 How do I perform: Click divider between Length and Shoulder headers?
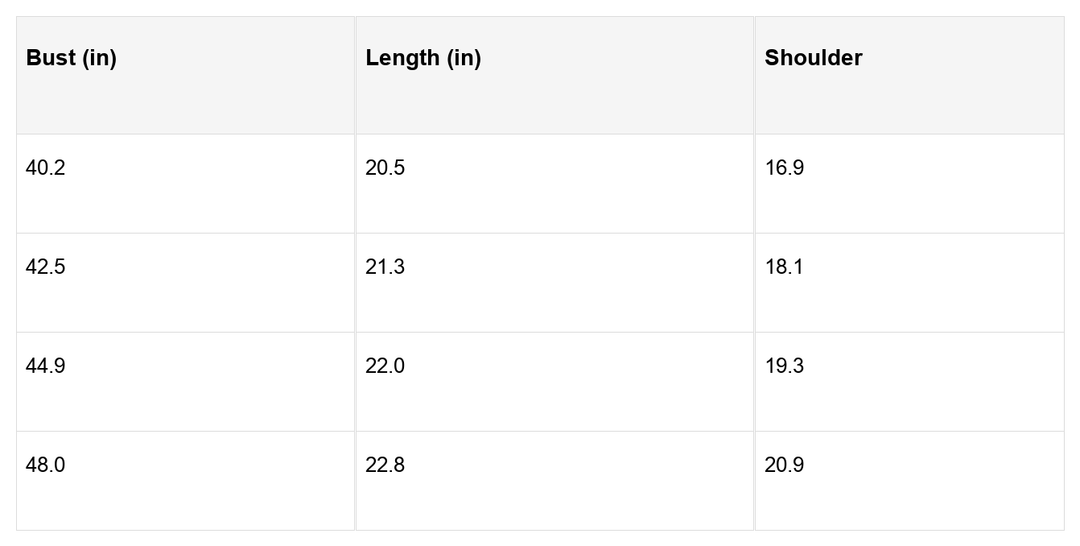[754, 75]
